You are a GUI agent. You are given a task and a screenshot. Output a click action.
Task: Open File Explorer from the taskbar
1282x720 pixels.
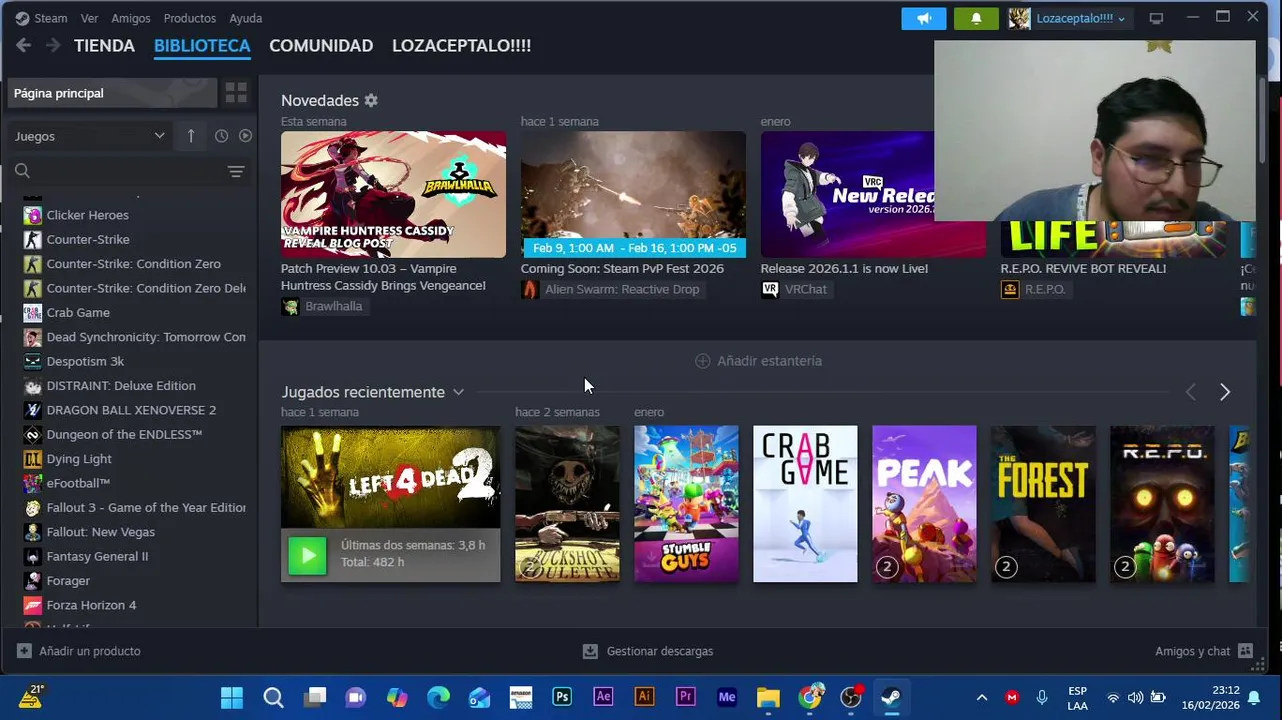768,697
